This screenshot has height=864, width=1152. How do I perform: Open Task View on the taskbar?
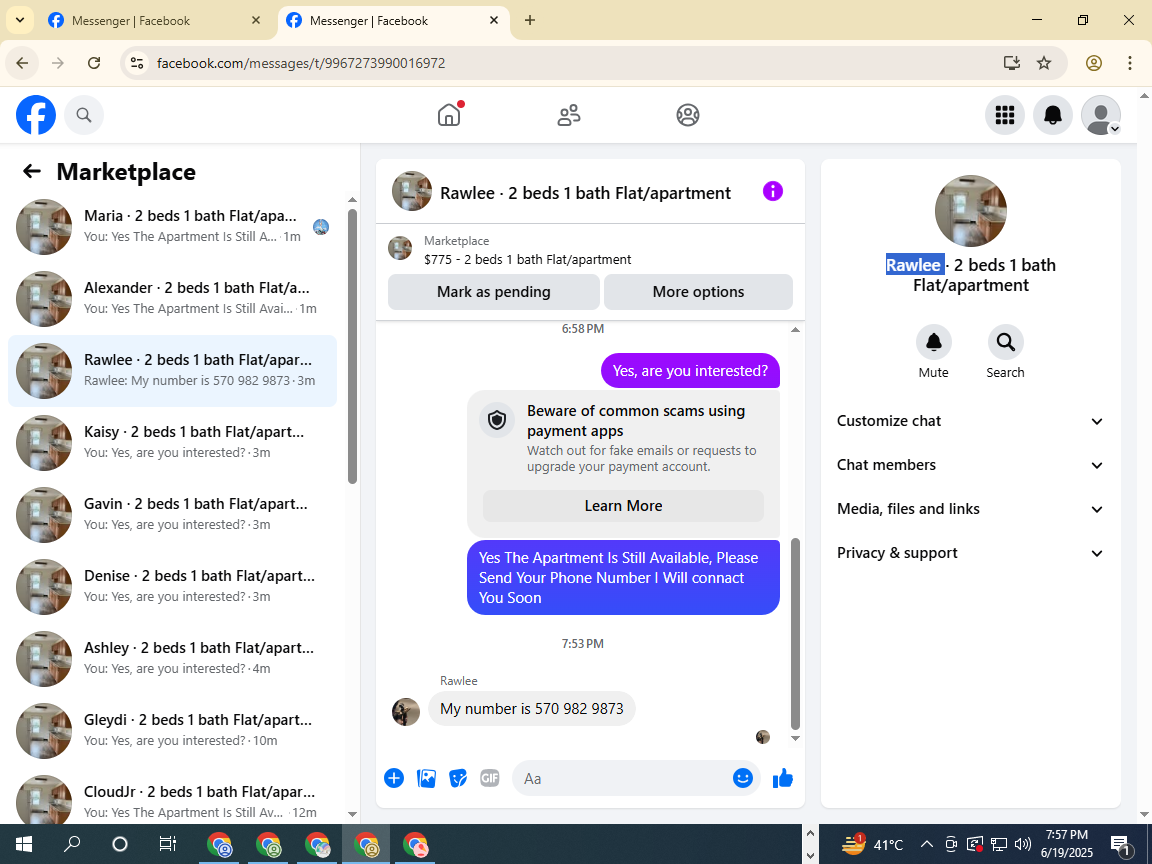[x=168, y=843]
